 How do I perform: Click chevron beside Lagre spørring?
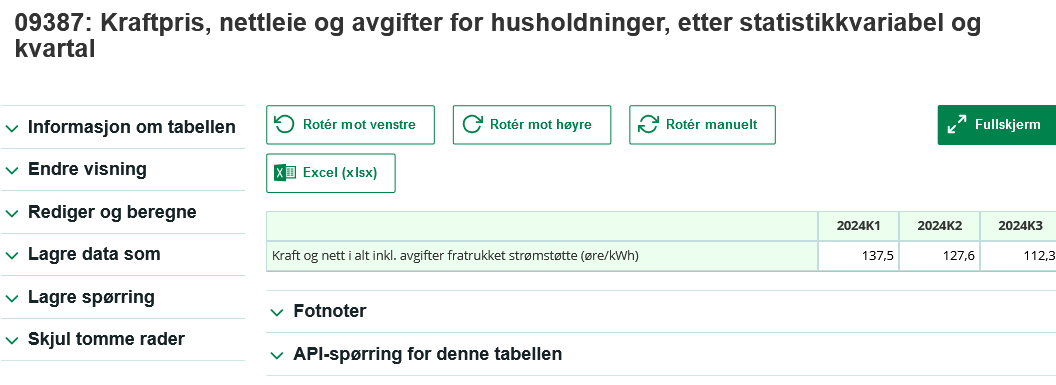[x=11, y=298]
